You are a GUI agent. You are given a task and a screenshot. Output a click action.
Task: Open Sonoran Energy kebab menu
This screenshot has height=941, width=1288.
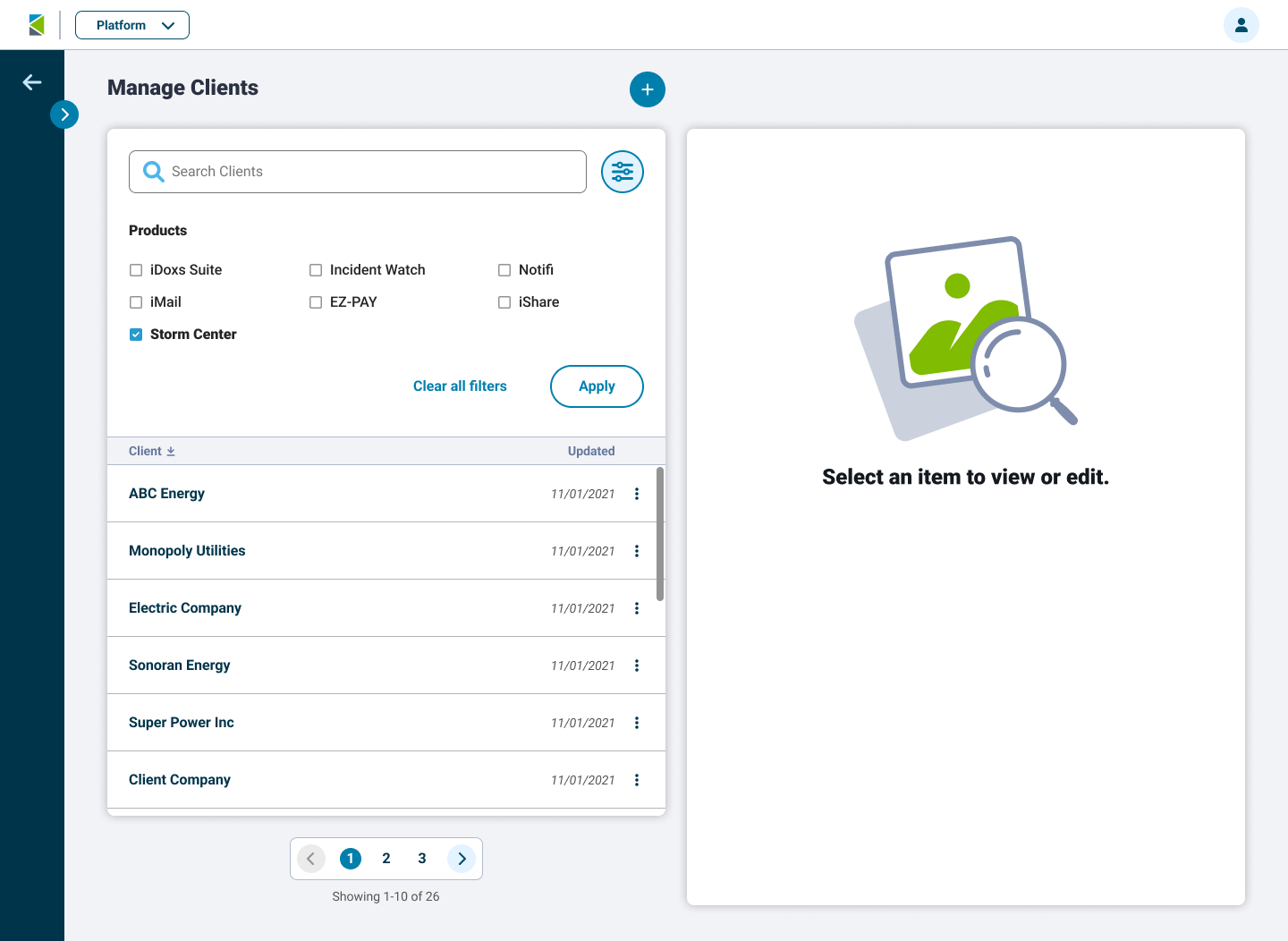point(637,665)
